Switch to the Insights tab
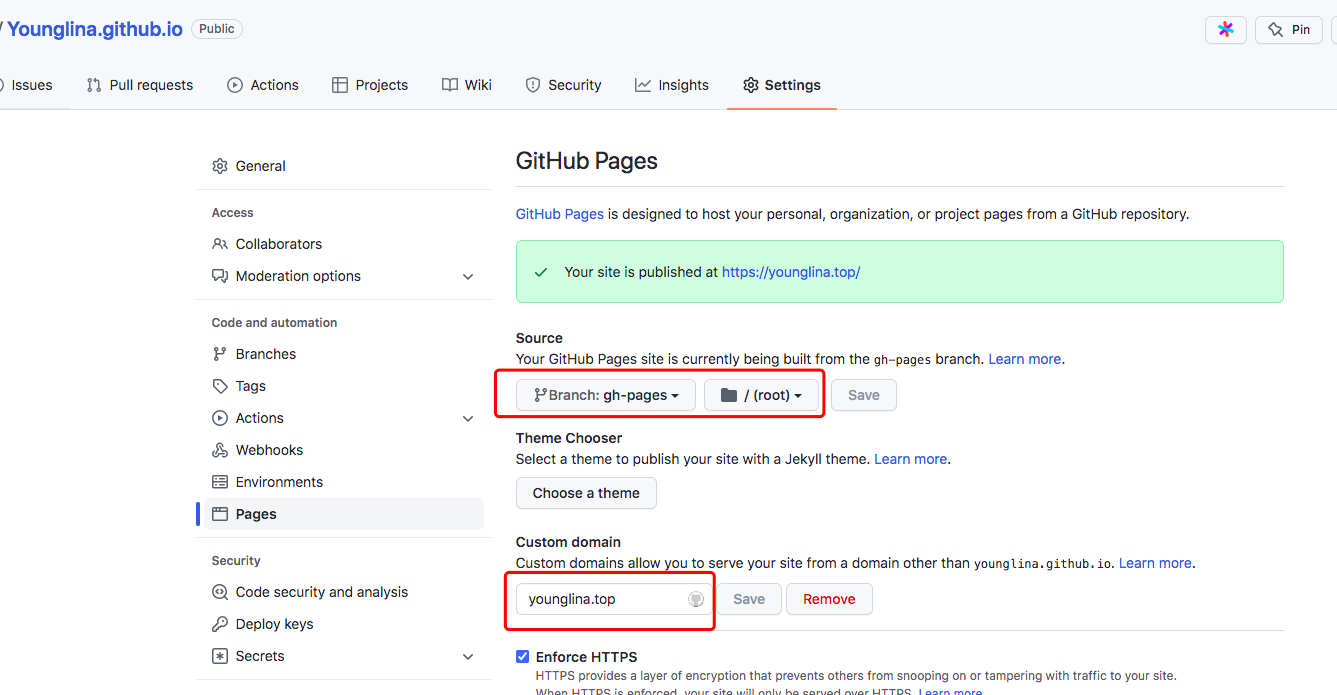 (x=672, y=85)
